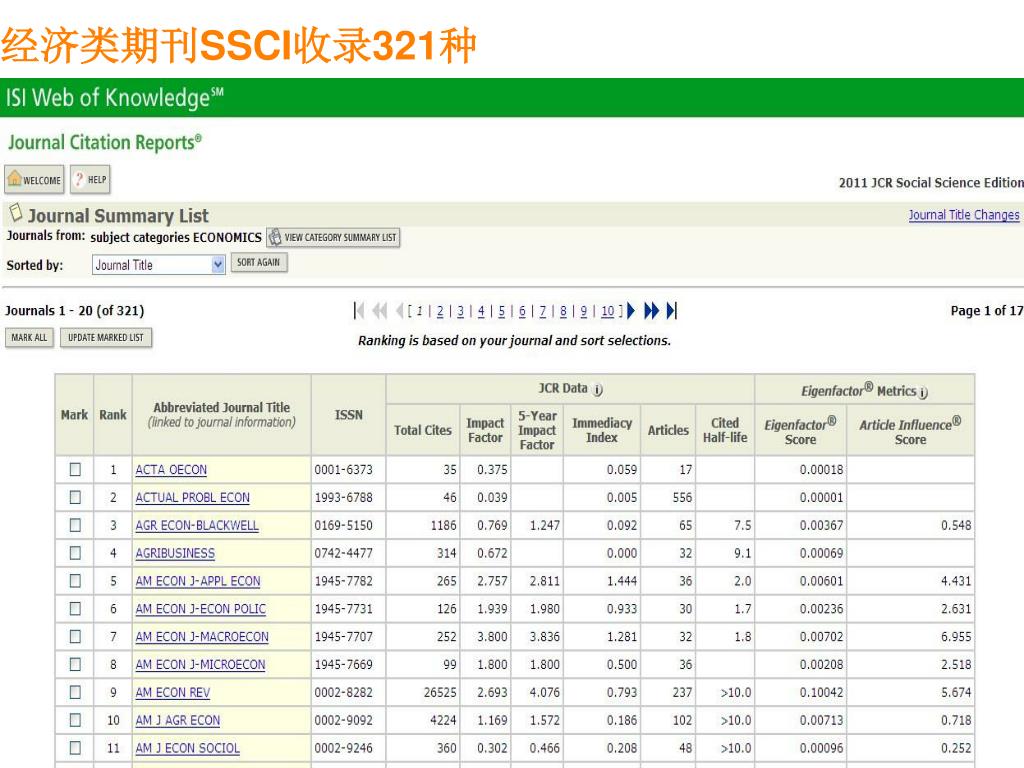Viewport: 1024px width, 768px height.
Task: Open page 8 of results
Action: pyautogui.click(x=564, y=312)
